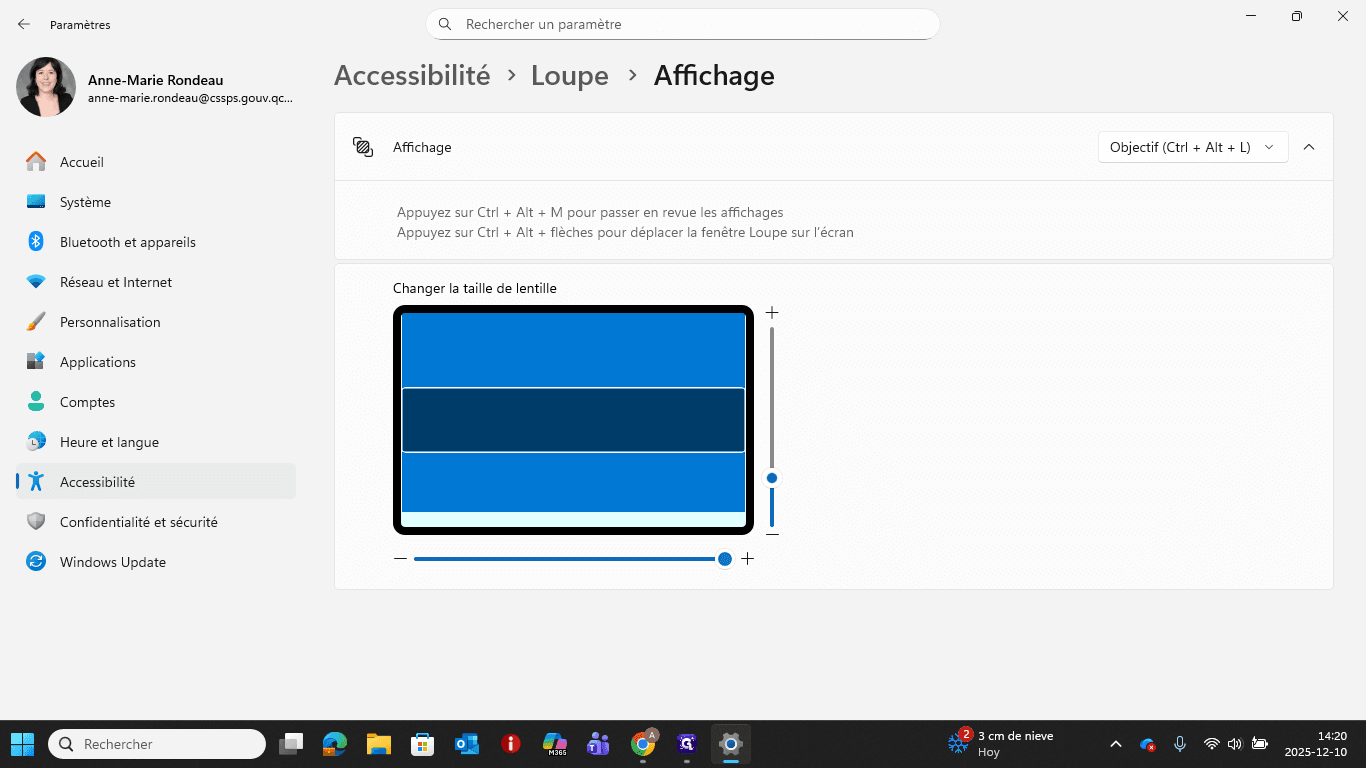Open Google Chrome from the taskbar
This screenshot has height=768, width=1366.
pyautogui.click(x=643, y=744)
